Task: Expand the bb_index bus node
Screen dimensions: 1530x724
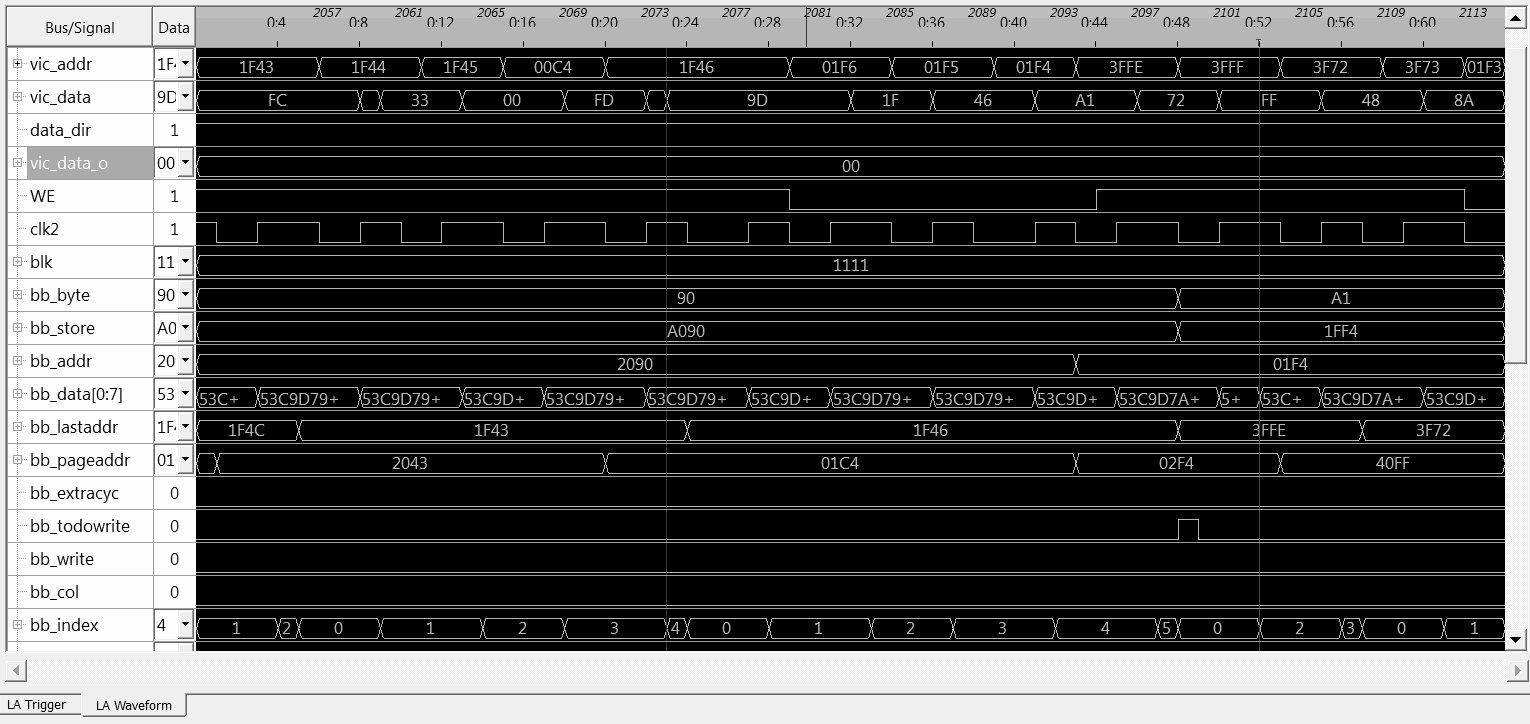Action: coord(17,625)
